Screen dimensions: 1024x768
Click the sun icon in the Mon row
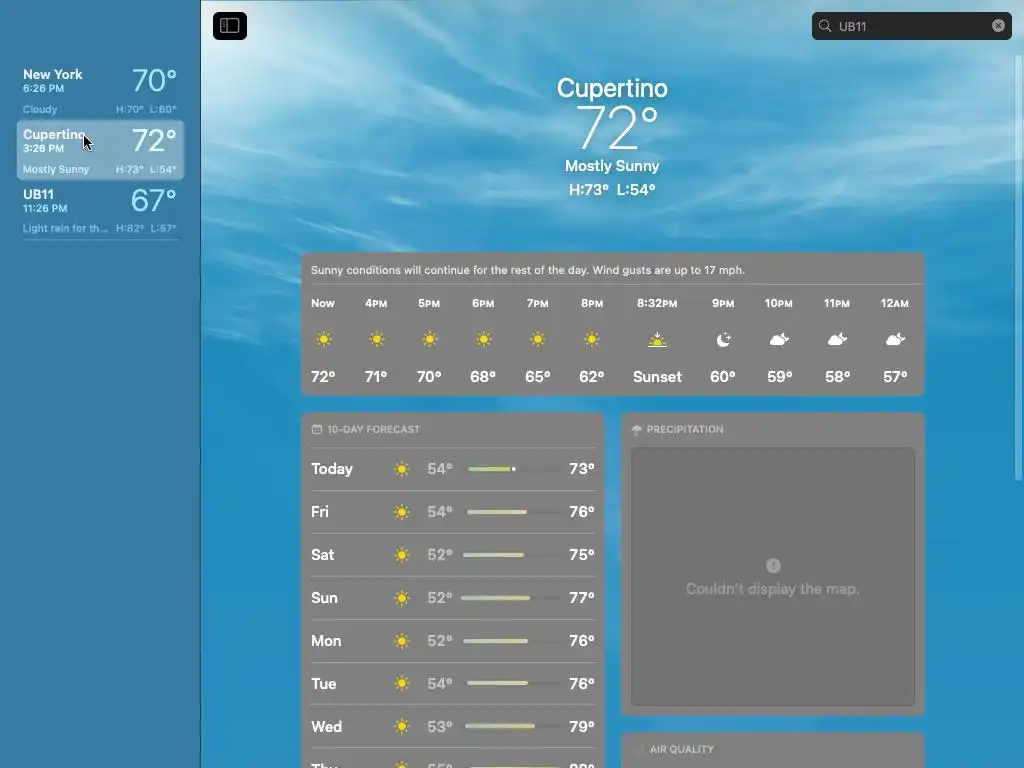[x=402, y=641]
